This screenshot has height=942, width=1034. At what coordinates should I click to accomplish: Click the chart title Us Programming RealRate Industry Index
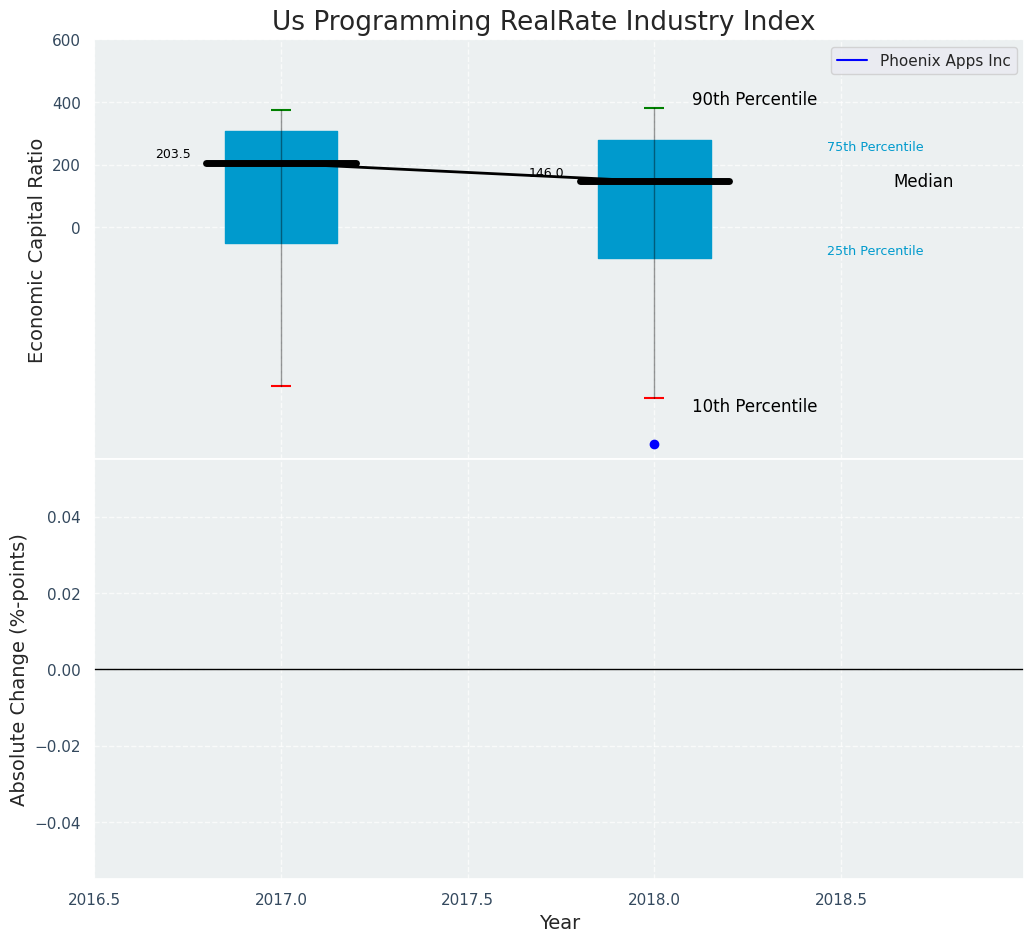[543, 21]
